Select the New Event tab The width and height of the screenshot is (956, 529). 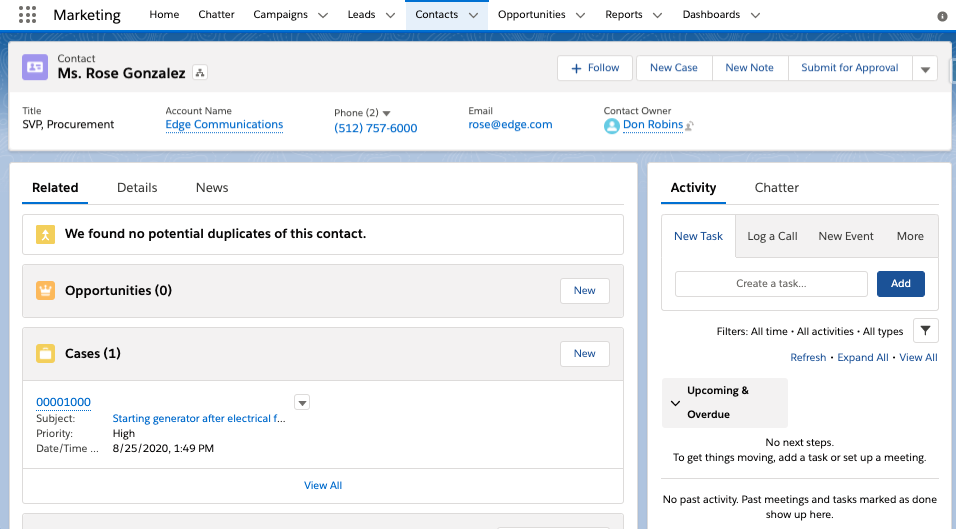[x=846, y=236]
